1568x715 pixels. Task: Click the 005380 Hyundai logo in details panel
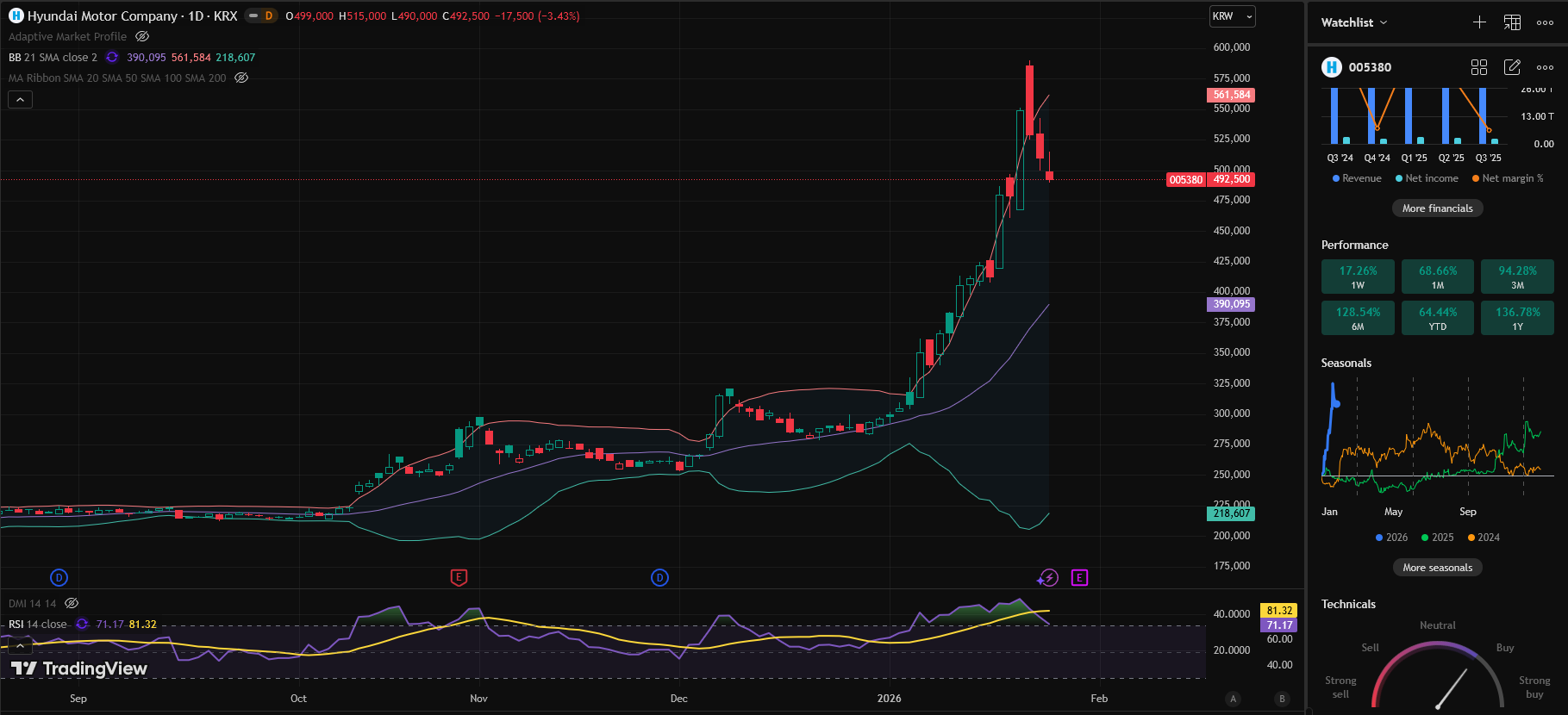(1332, 67)
